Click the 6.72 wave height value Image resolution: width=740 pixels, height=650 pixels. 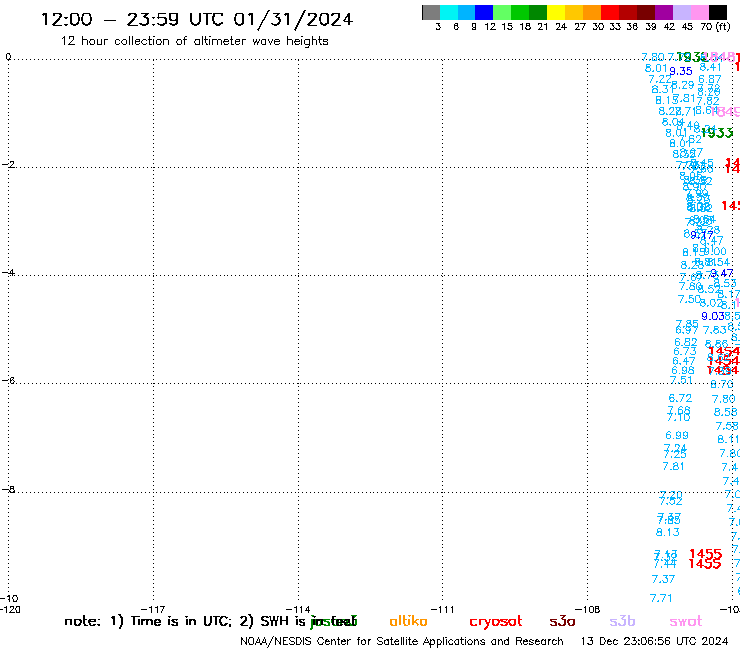(x=680, y=398)
